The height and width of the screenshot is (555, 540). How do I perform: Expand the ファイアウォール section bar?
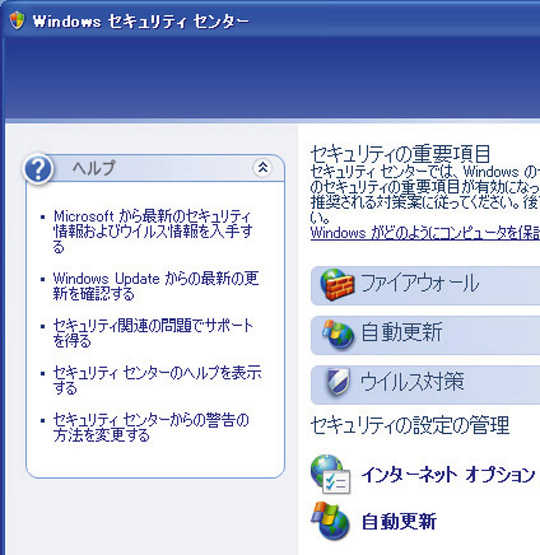coord(425,286)
